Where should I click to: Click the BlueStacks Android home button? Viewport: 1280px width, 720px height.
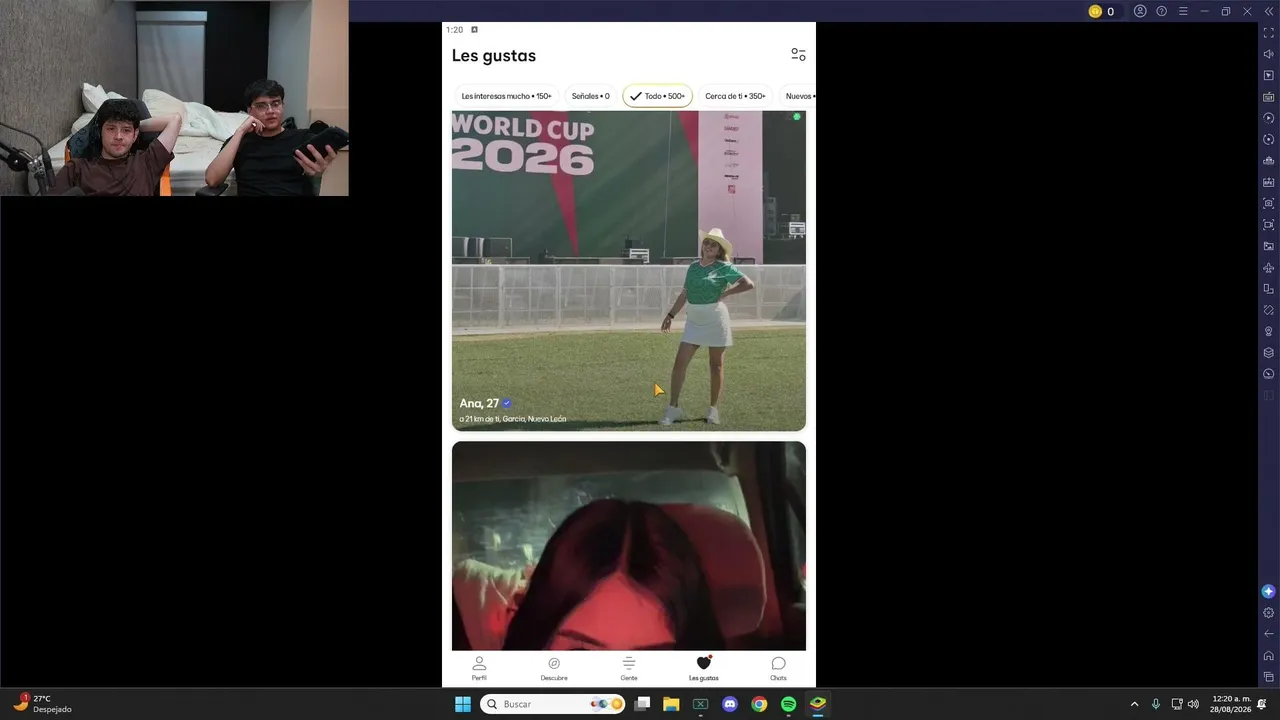pyautogui.click(x=1269, y=655)
